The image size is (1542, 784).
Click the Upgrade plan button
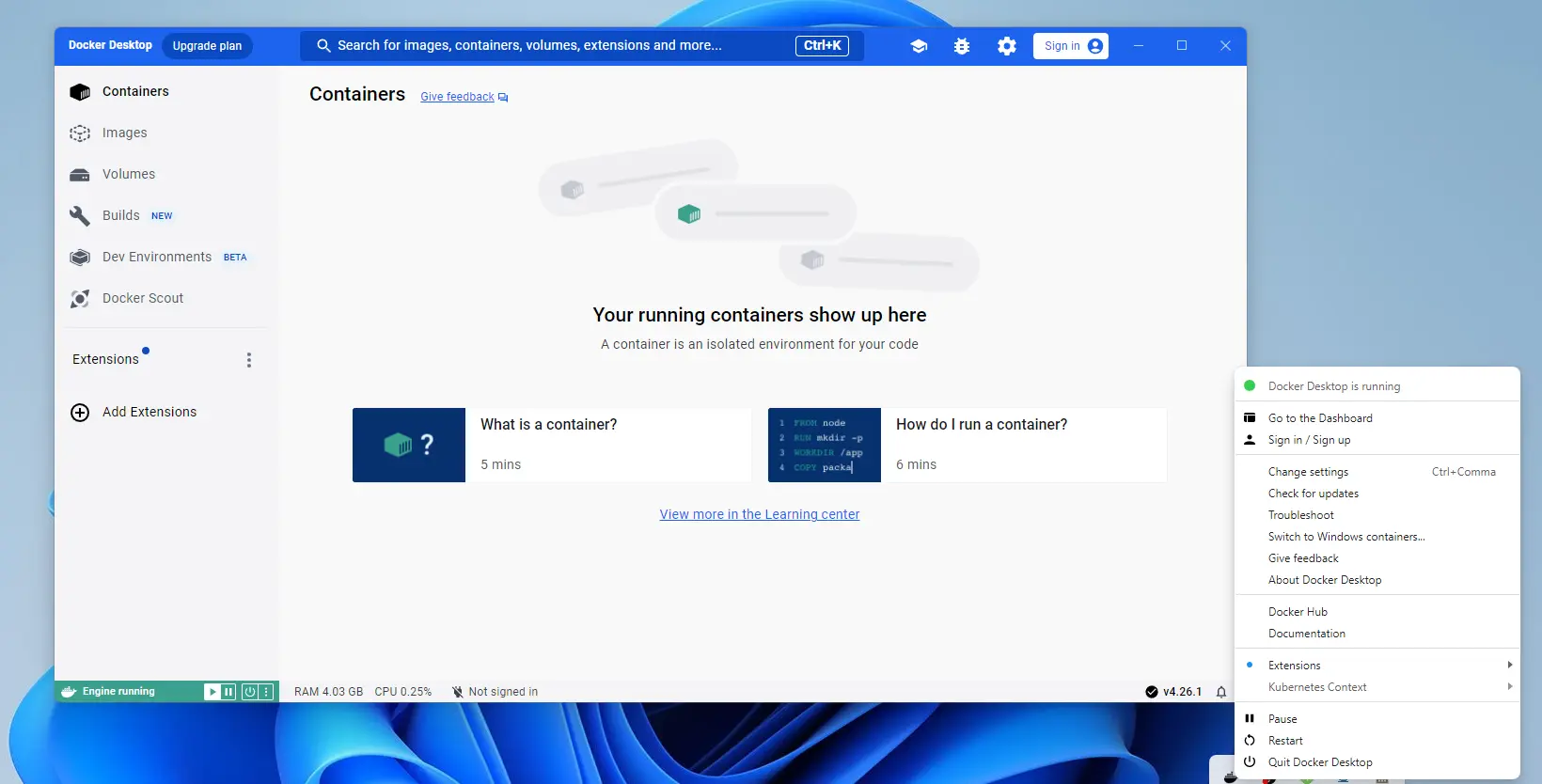click(207, 46)
